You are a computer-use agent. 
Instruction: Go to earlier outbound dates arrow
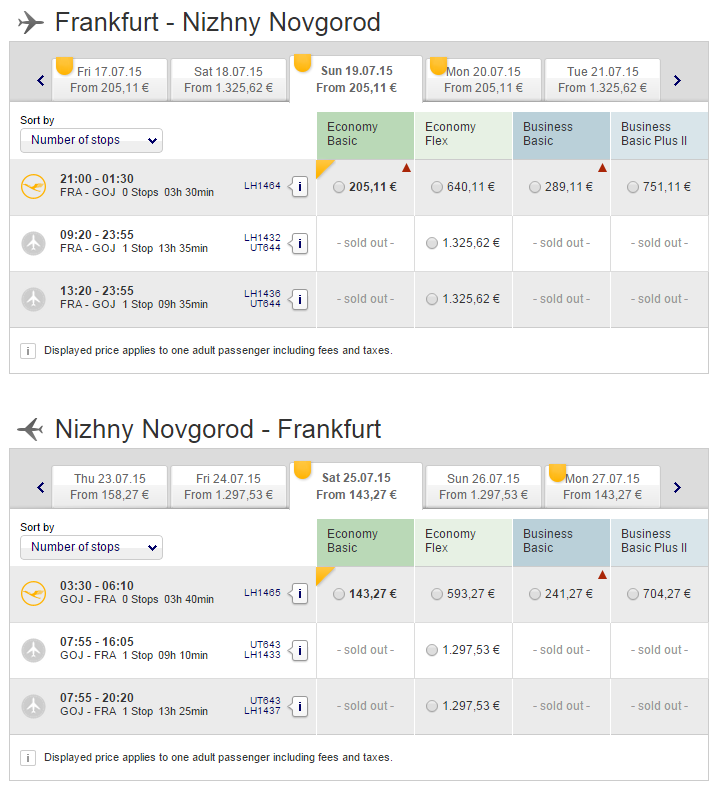tap(41, 81)
